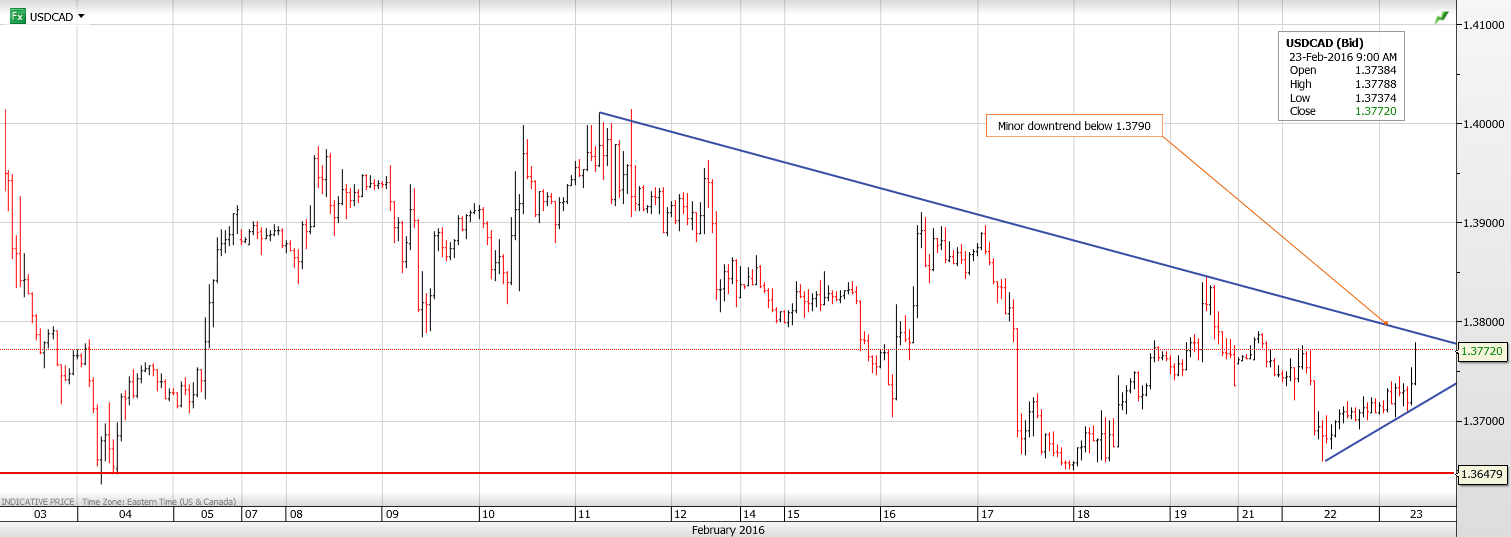
Task: Click date 23 on the time axis
Action: pyautogui.click(x=1416, y=514)
